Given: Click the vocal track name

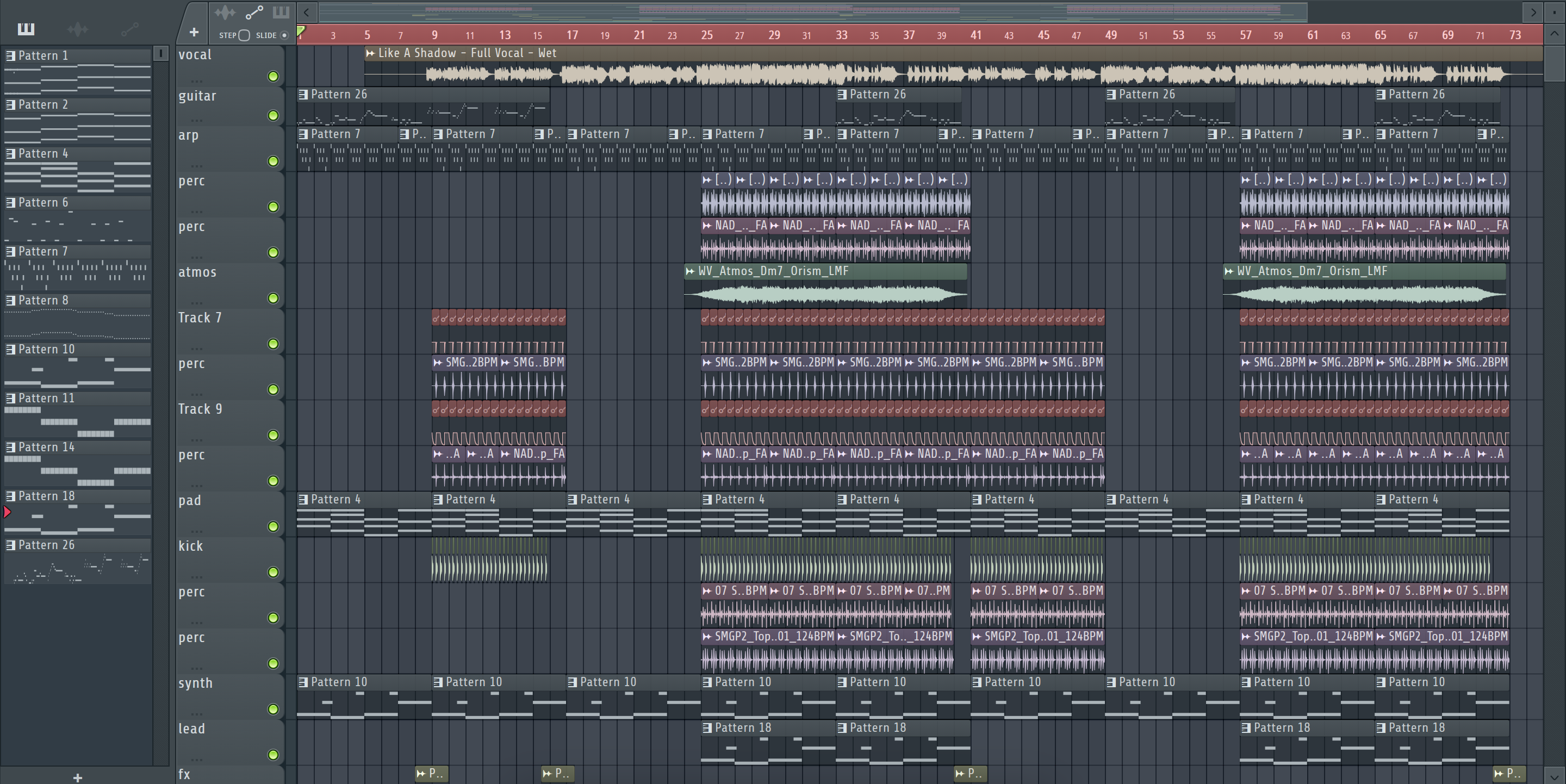Looking at the screenshot, I should [195, 55].
